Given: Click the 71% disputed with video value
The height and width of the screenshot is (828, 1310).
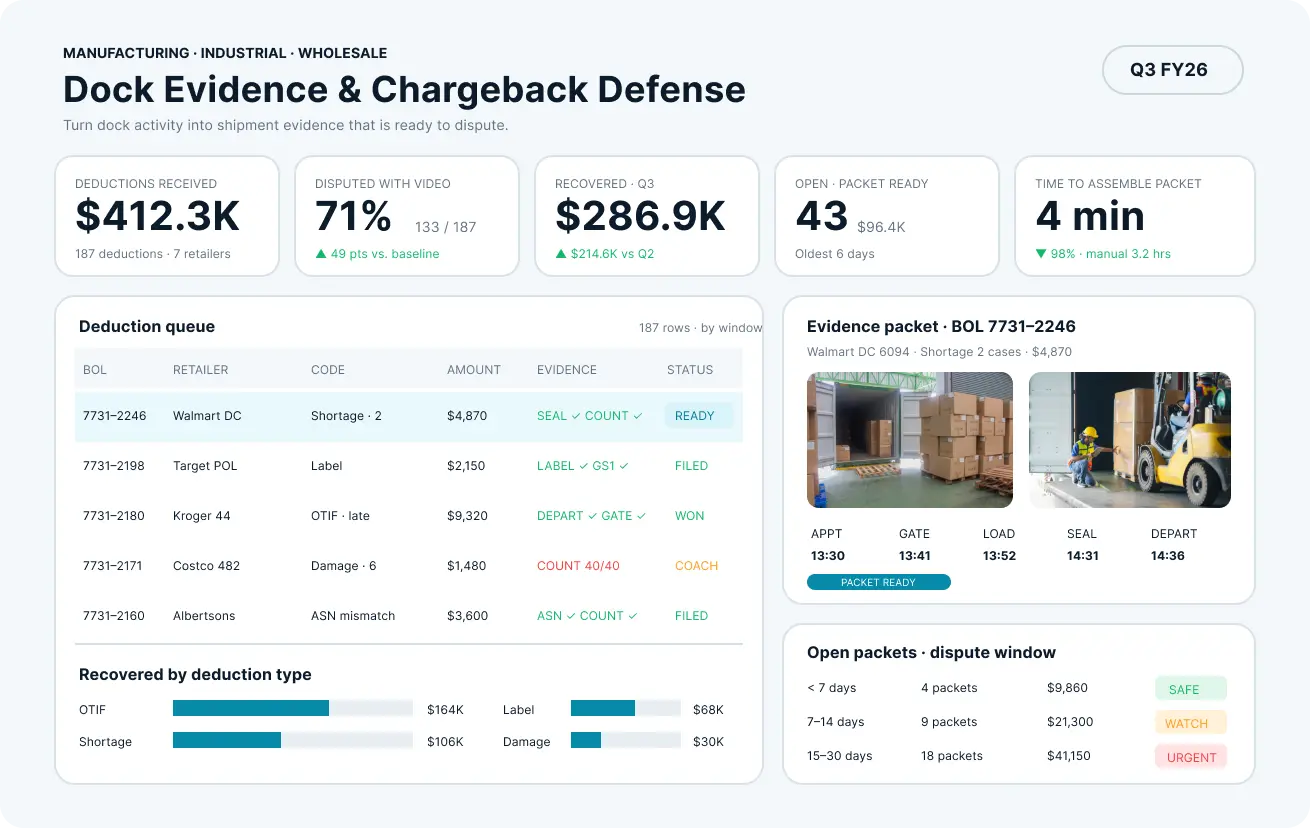Looking at the screenshot, I should [353, 217].
